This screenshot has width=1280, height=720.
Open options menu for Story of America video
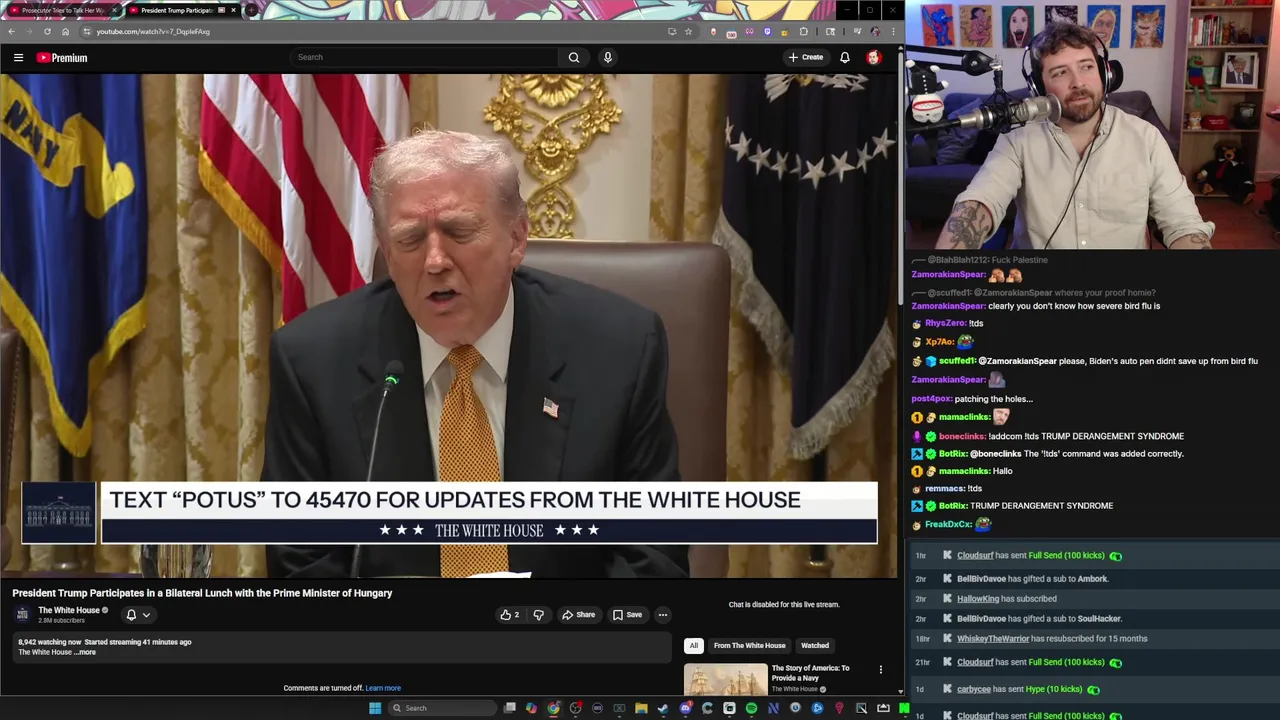click(x=881, y=669)
